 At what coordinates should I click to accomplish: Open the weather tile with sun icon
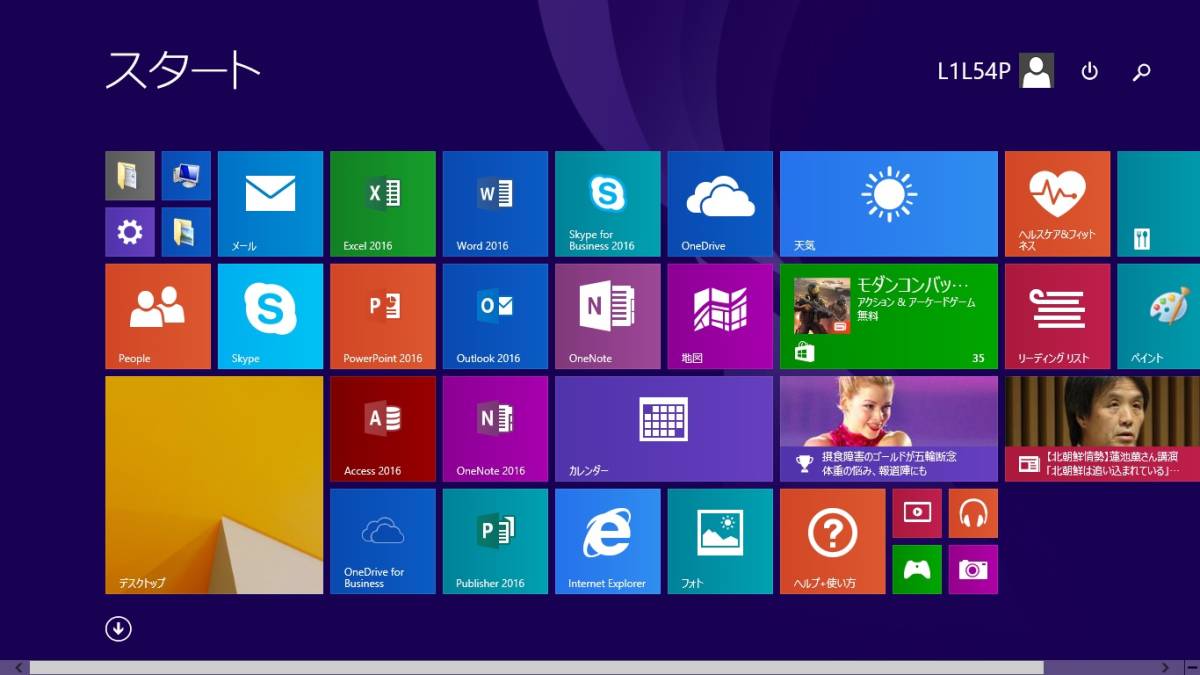click(888, 204)
